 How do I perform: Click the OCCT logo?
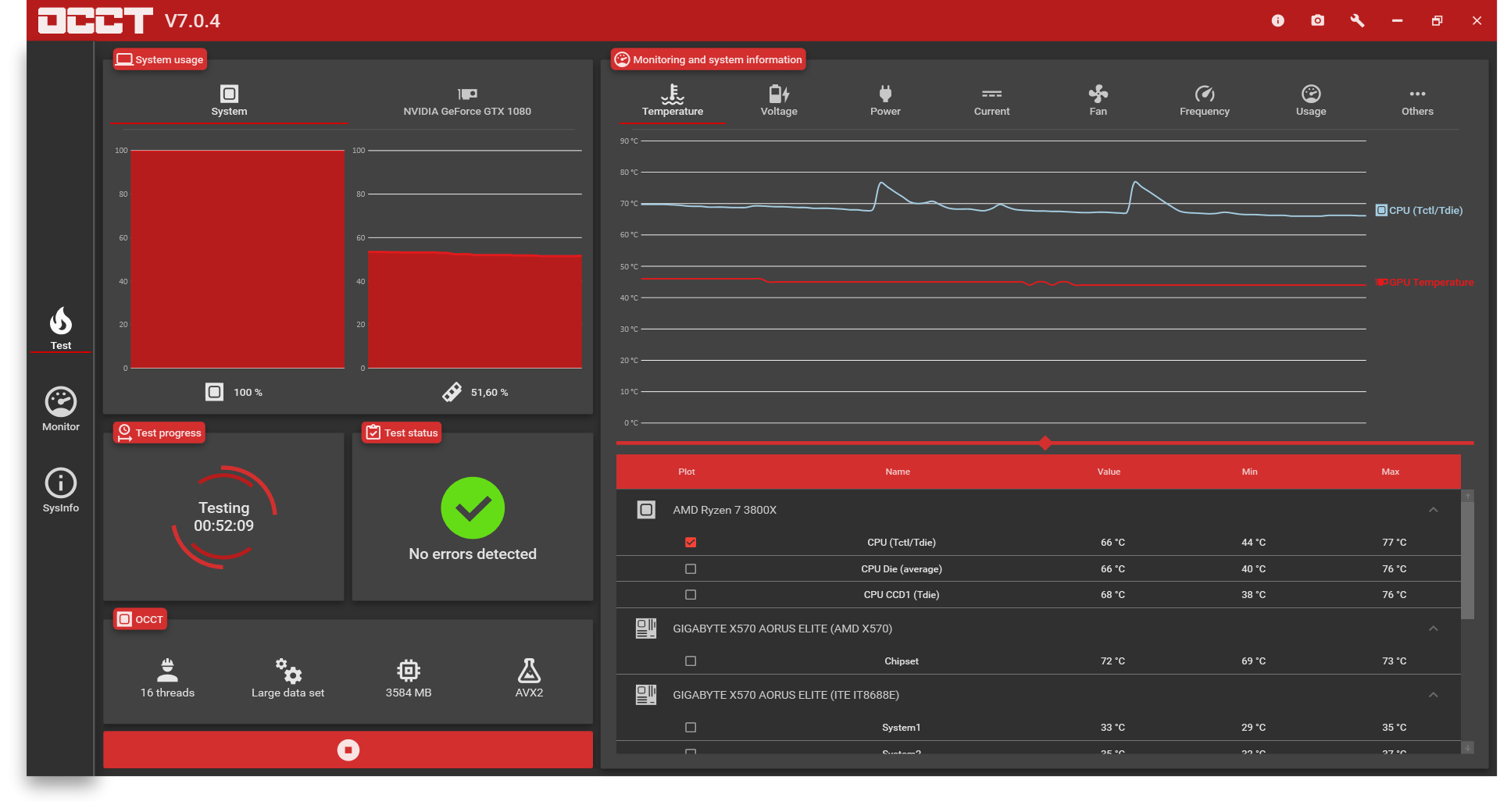[95, 20]
